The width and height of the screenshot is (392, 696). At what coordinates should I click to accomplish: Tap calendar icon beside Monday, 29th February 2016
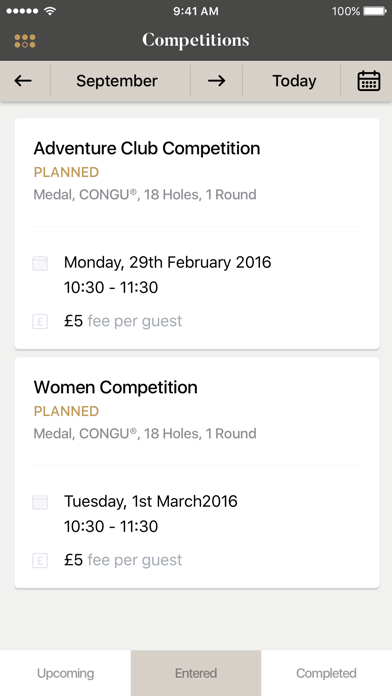point(40,263)
